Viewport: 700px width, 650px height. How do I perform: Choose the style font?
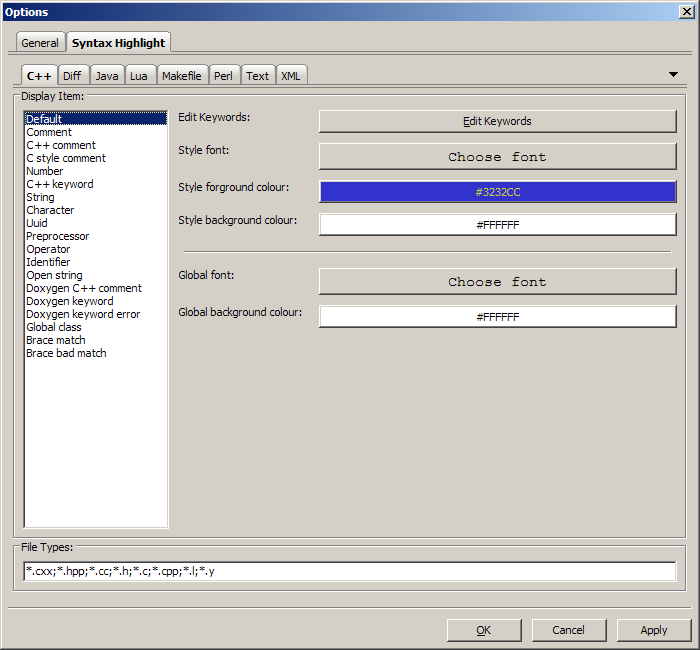point(497,157)
